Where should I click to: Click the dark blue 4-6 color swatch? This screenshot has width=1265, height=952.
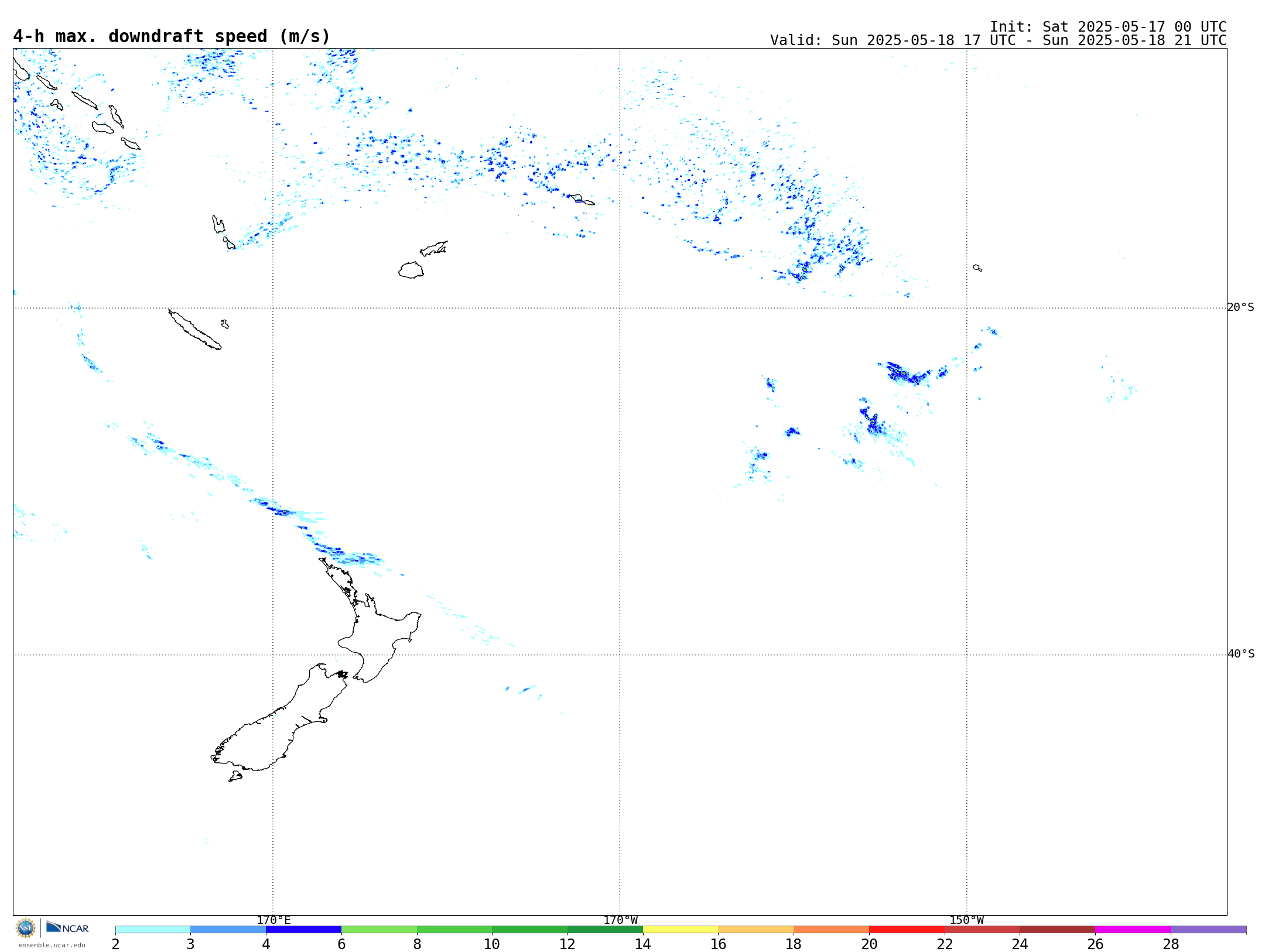(x=303, y=930)
